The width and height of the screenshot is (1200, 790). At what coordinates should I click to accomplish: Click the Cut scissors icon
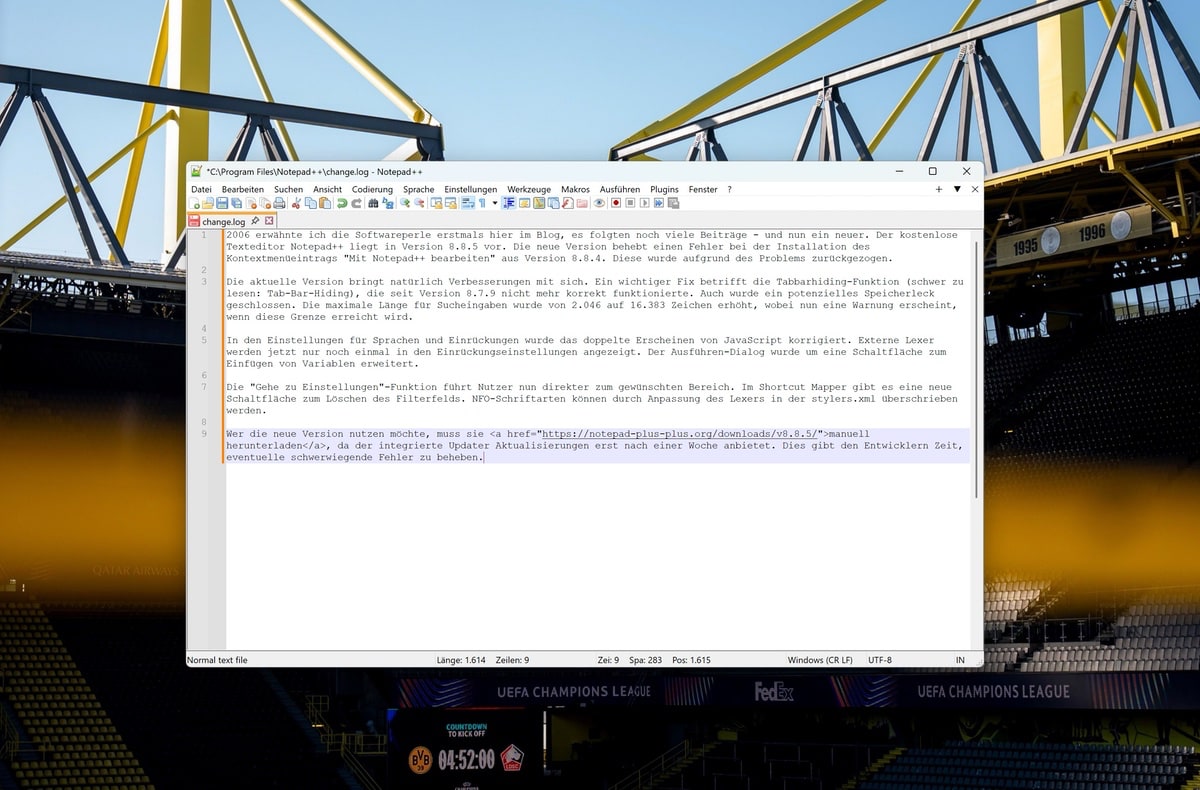click(x=296, y=203)
